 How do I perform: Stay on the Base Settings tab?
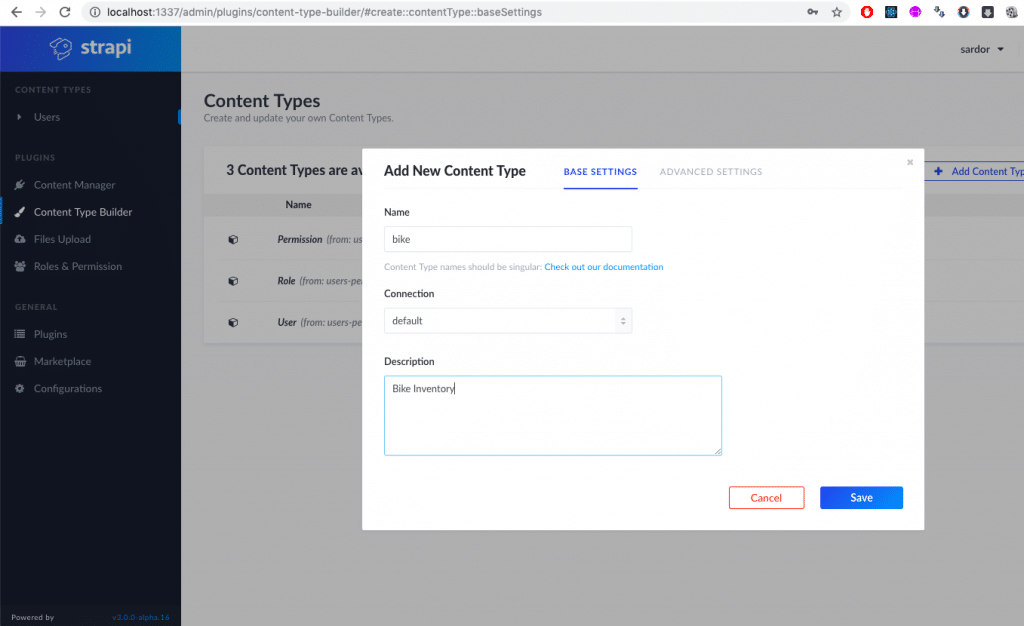(x=600, y=172)
